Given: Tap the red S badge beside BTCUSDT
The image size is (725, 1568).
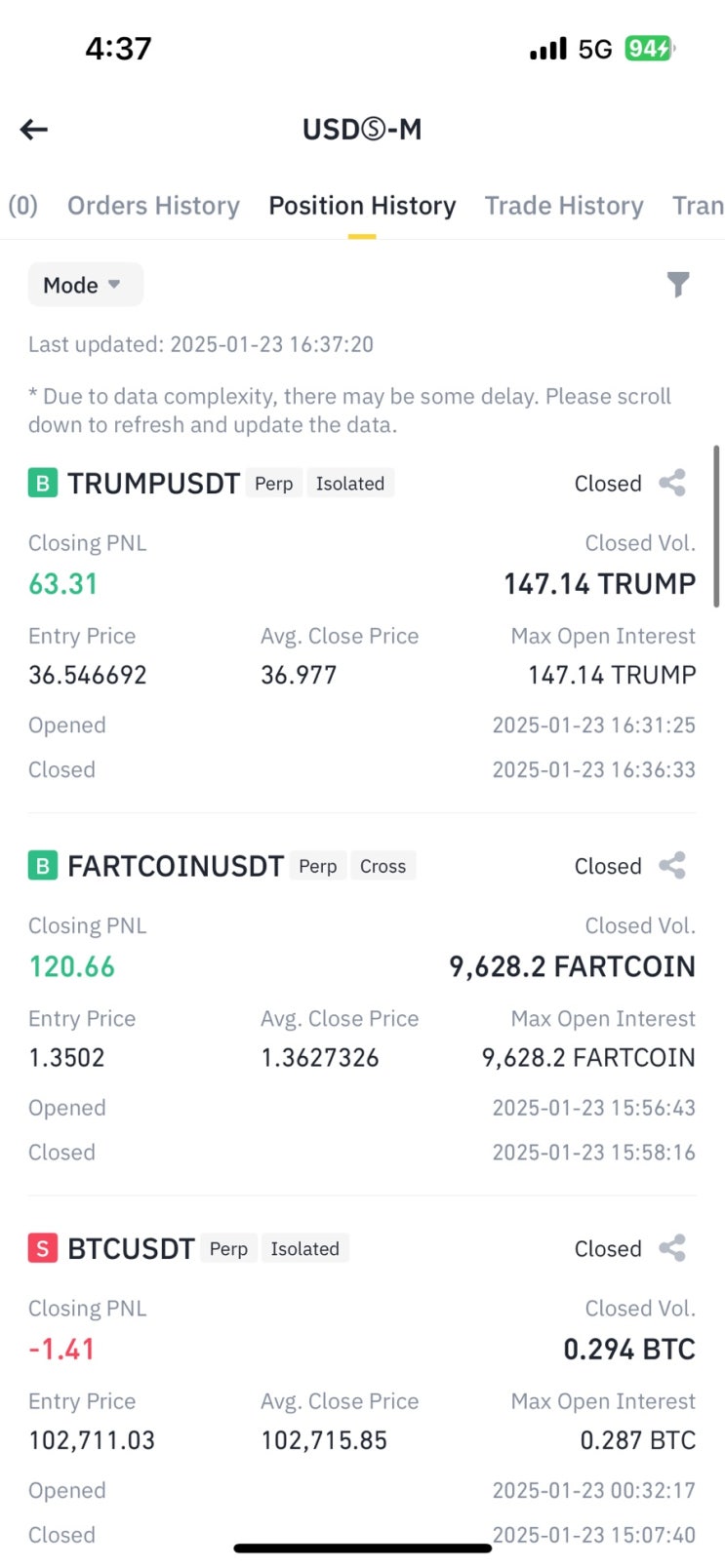Looking at the screenshot, I should click(x=43, y=1248).
